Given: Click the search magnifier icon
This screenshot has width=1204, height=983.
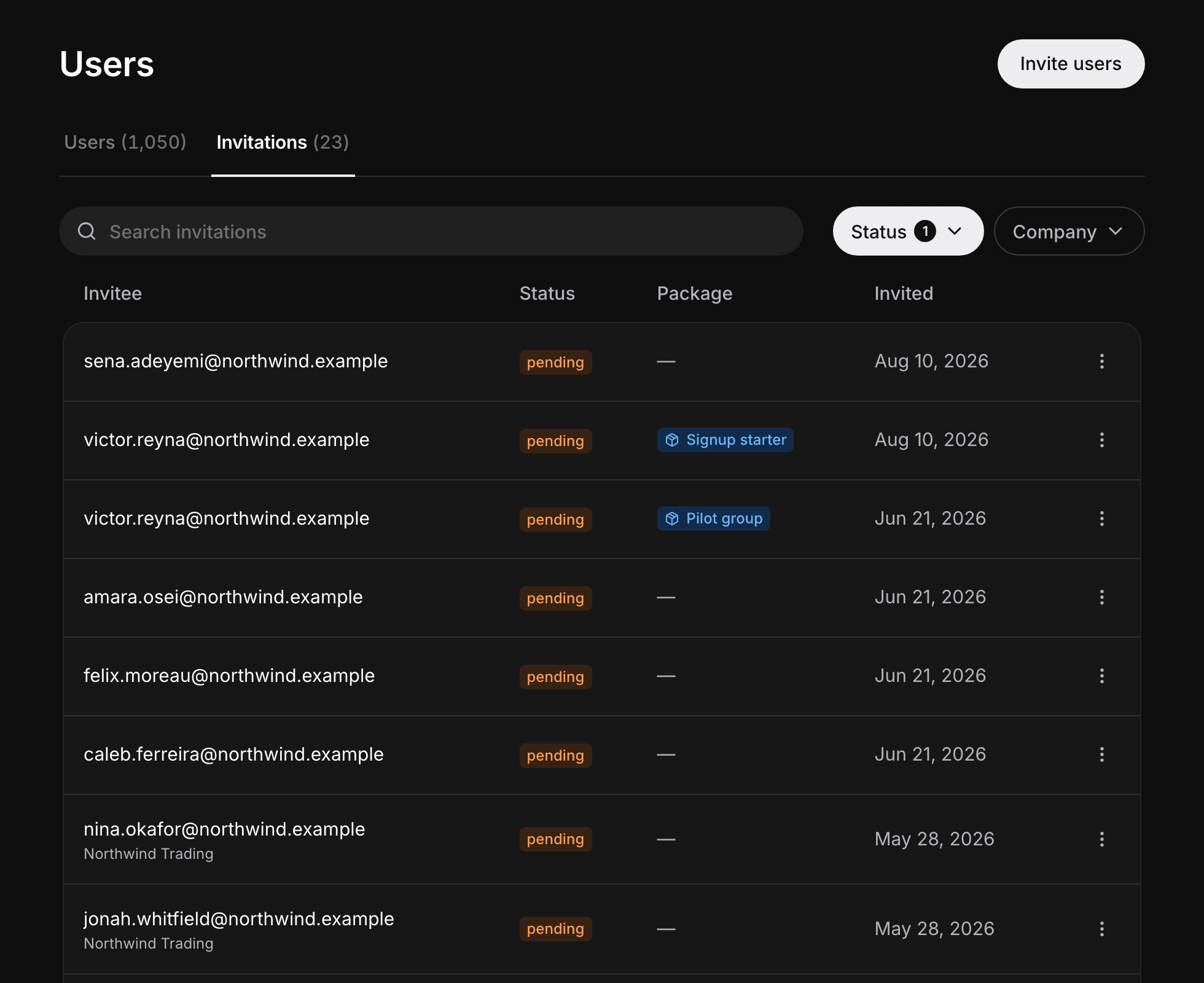Looking at the screenshot, I should coord(87,231).
